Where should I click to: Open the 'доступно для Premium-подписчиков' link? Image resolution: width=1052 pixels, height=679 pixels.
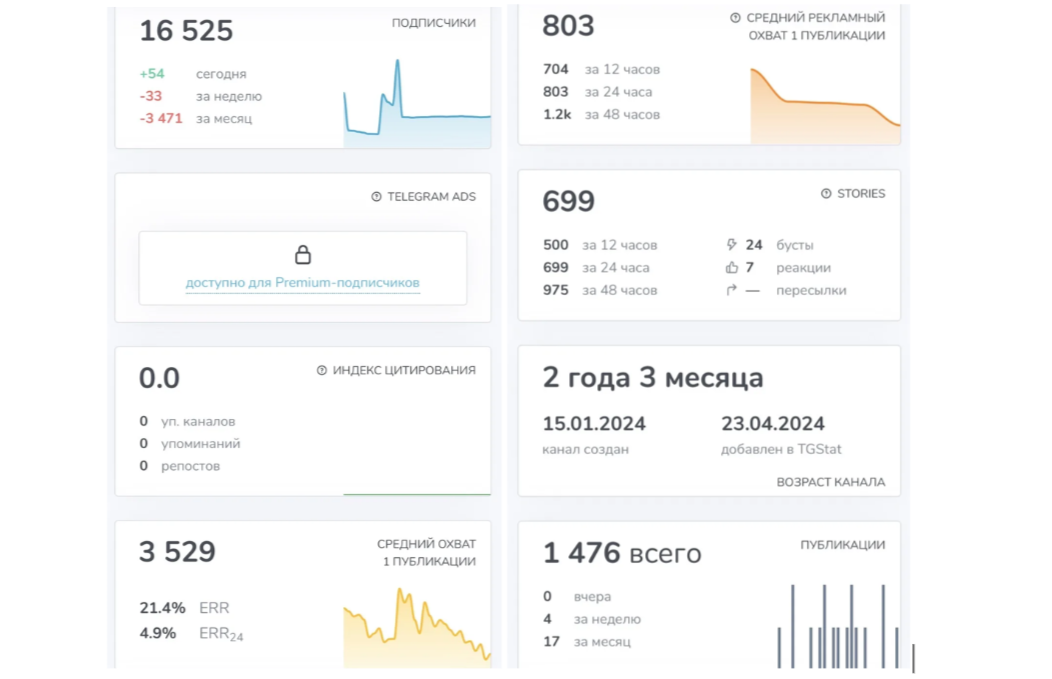302,283
